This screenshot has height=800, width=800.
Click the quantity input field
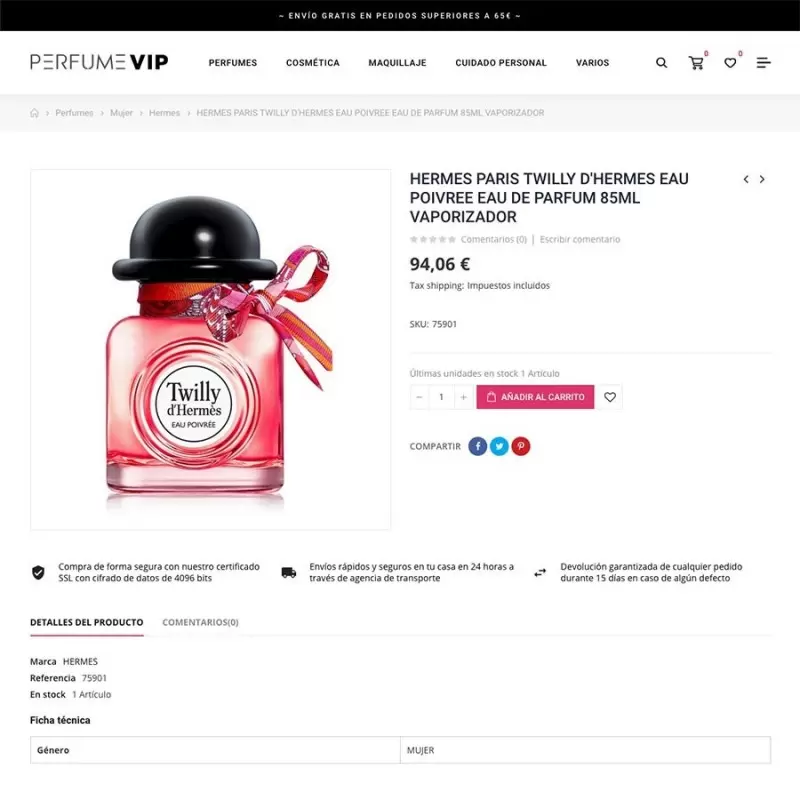pyautogui.click(x=441, y=397)
